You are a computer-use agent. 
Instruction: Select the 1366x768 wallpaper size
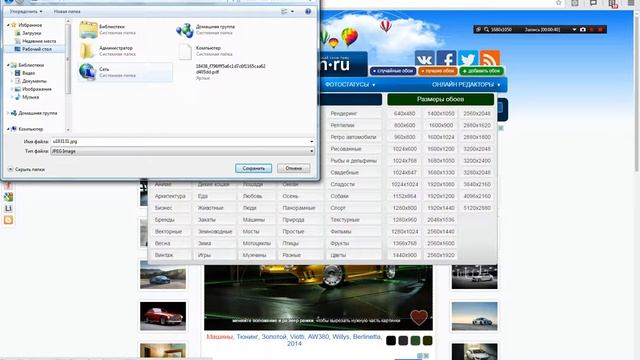[x=404, y=243]
